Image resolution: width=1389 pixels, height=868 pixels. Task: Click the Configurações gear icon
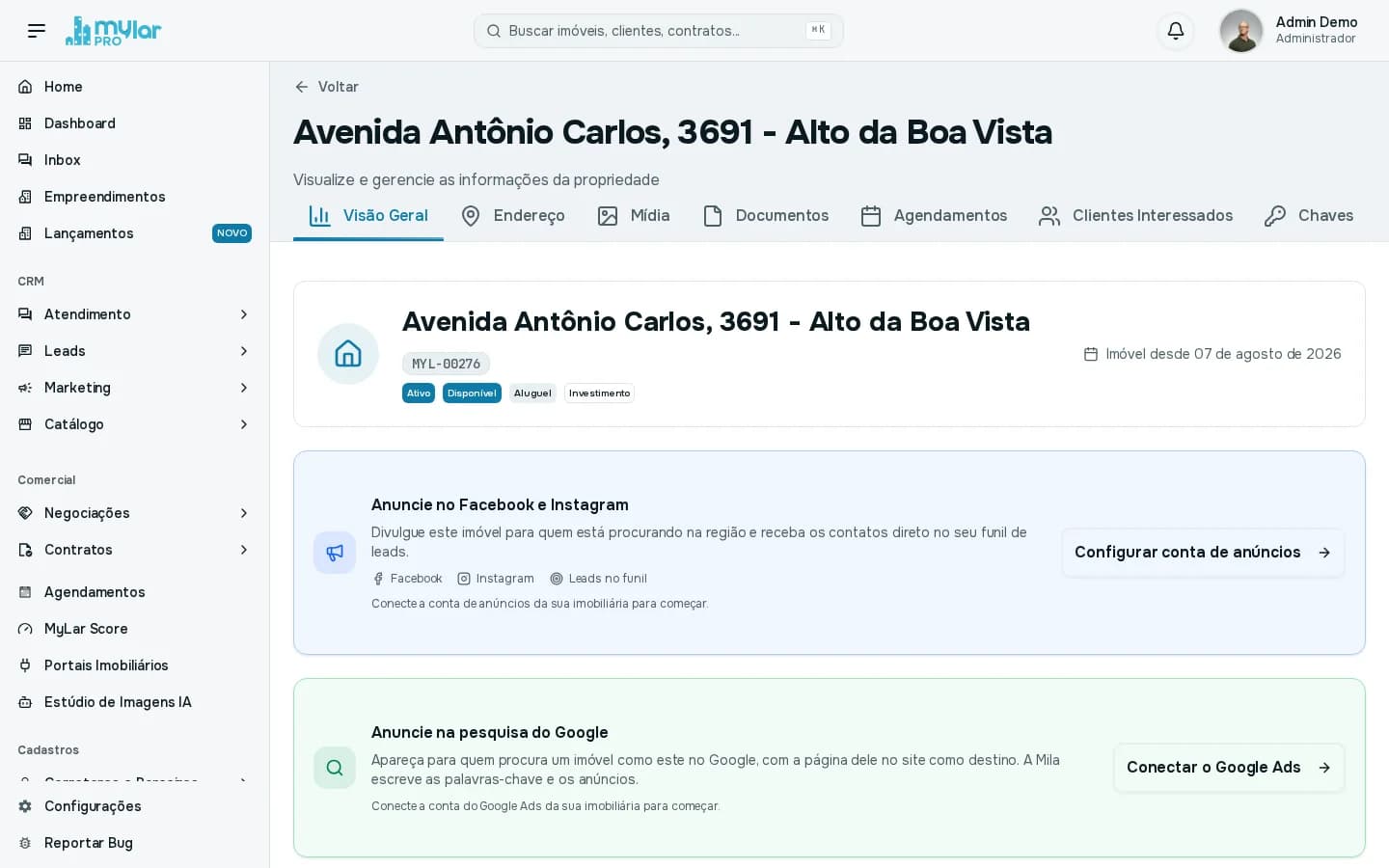(x=26, y=806)
